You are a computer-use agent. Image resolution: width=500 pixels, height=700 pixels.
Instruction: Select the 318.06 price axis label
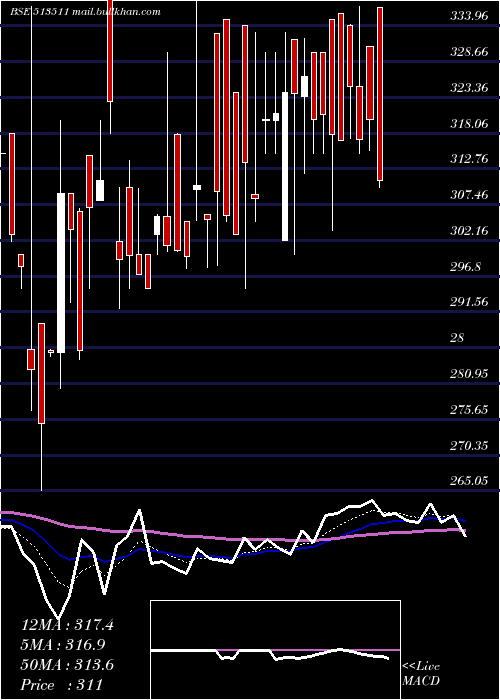470,124
